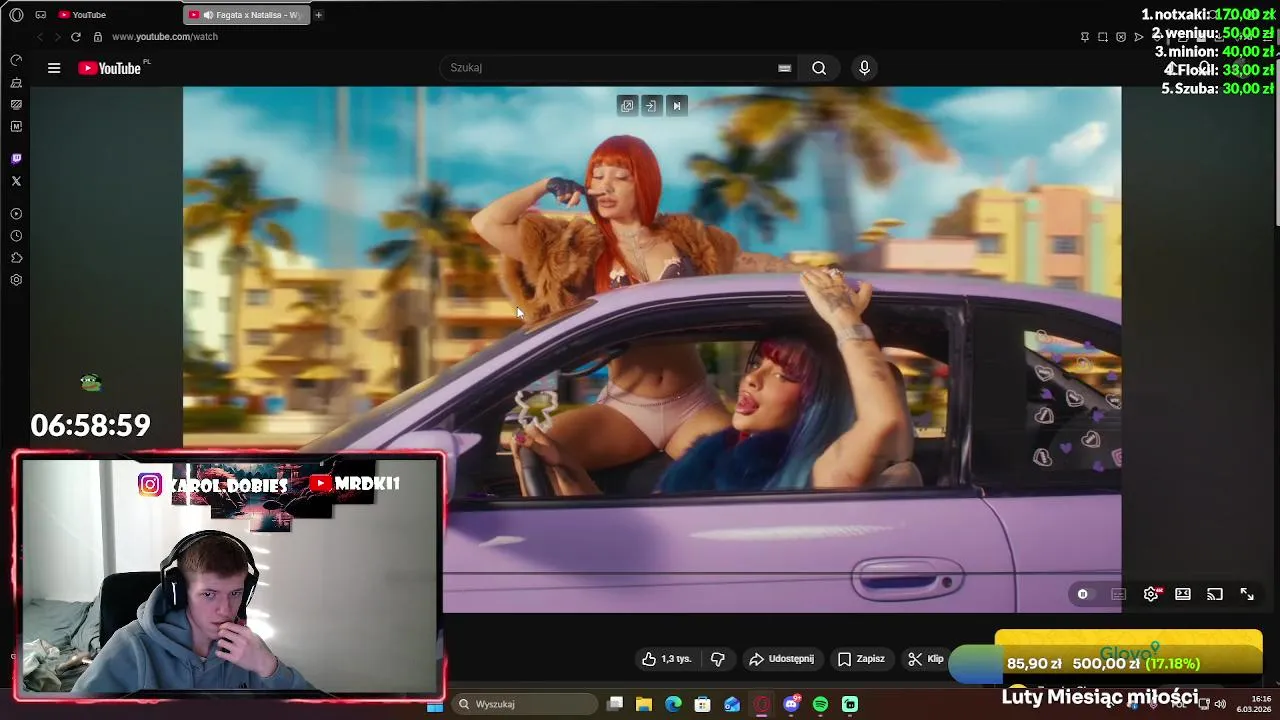Create a clip with the Klip button
This screenshot has height=720, width=1280.
925,659
